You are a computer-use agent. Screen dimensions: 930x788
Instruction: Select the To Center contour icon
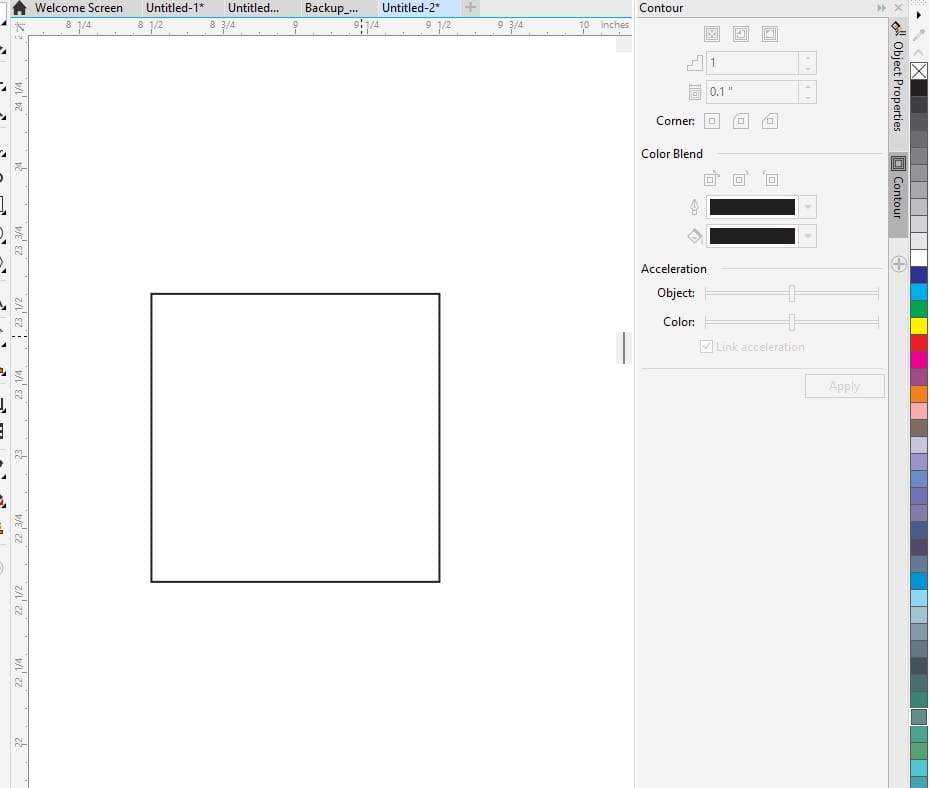coord(711,33)
